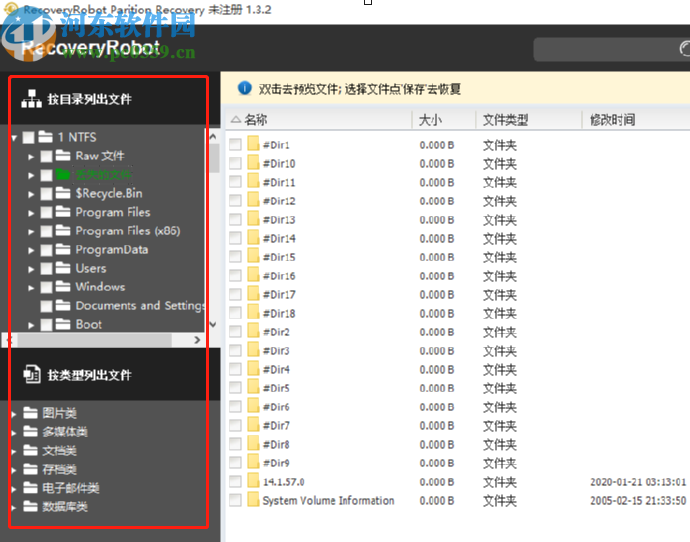Screen dimensions: 690x542
Task: Check the box for #Dir10 in file list
Action: (235, 164)
